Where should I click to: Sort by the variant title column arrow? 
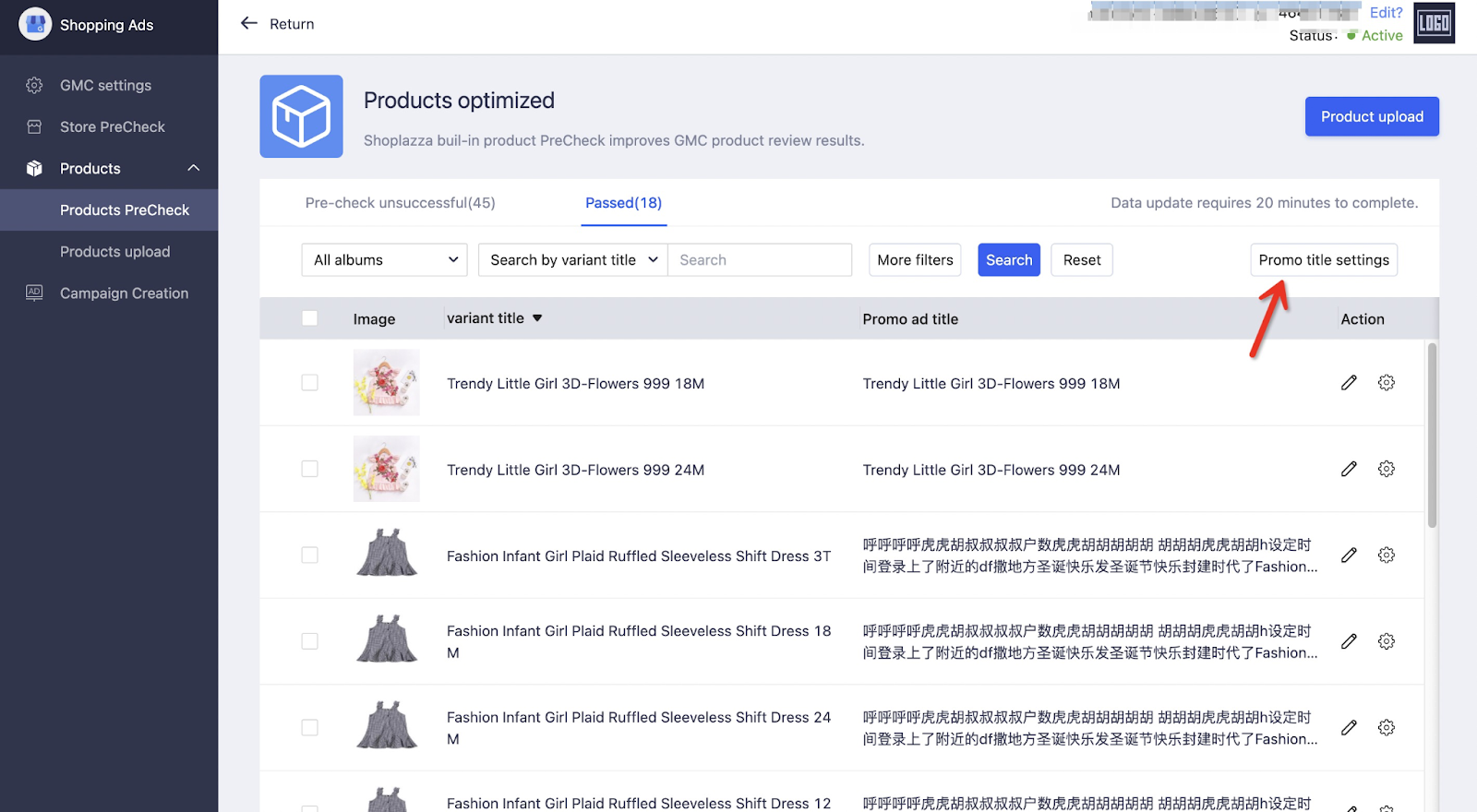[537, 318]
